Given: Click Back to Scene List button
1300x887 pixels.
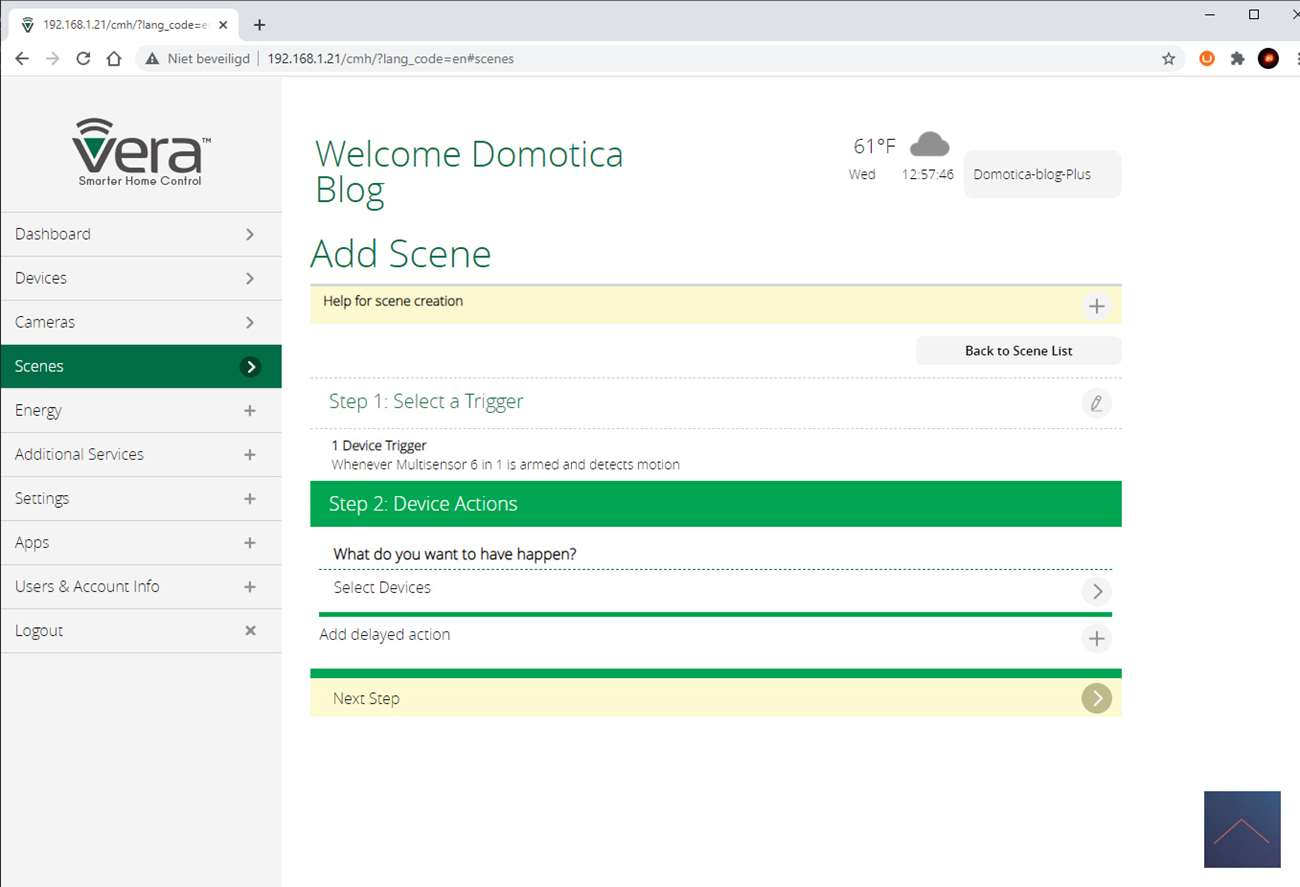Looking at the screenshot, I should click(x=1018, y=351).
